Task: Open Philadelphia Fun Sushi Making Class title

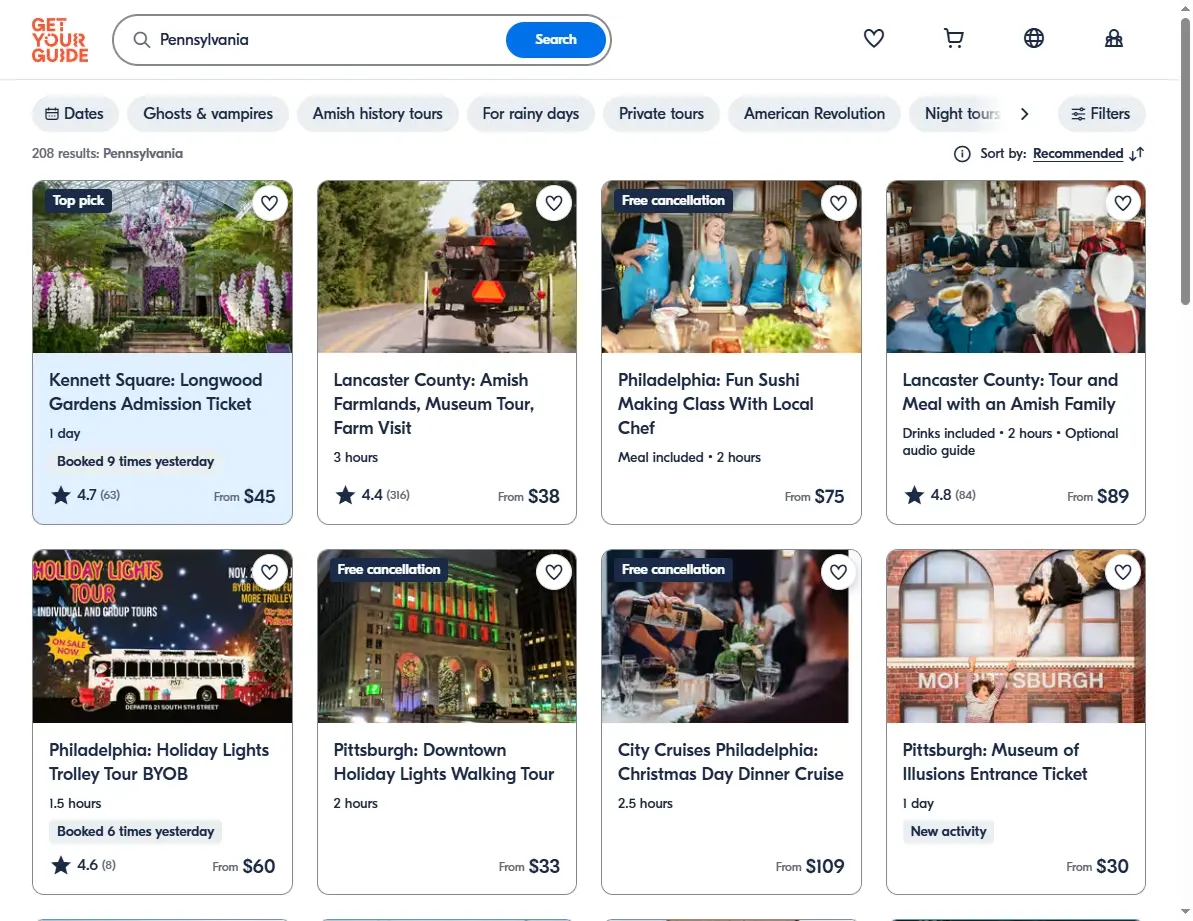Action: click(x=715, y=404)
